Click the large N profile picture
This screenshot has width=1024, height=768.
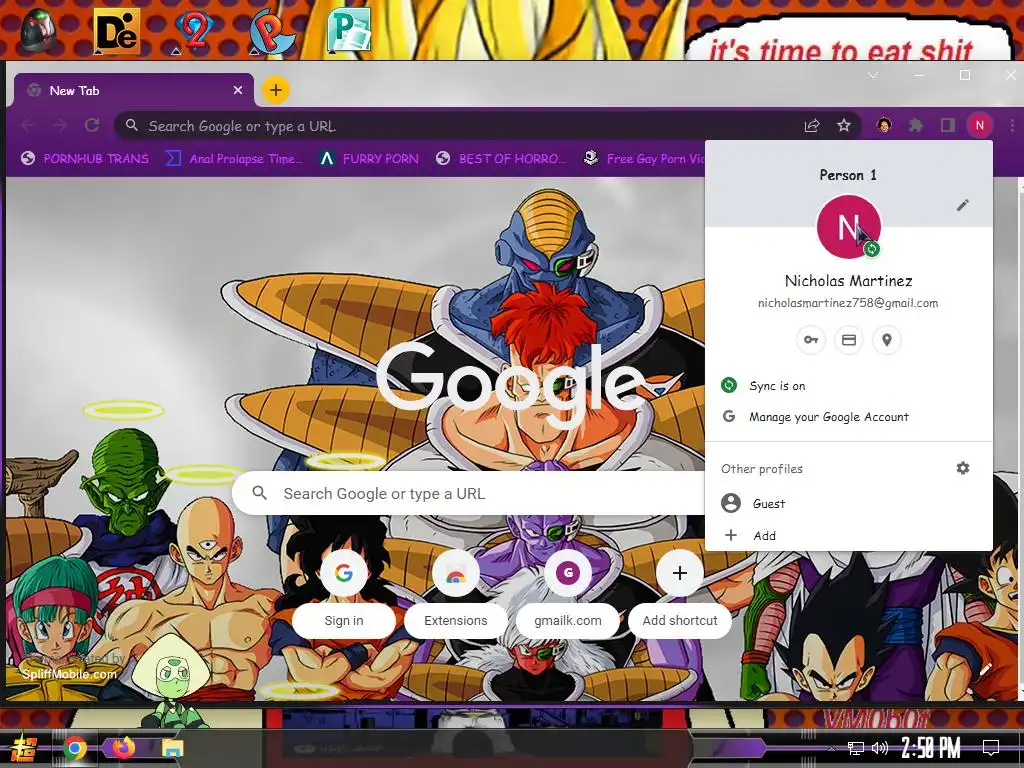pyautogui.click(x=848, y=227)
